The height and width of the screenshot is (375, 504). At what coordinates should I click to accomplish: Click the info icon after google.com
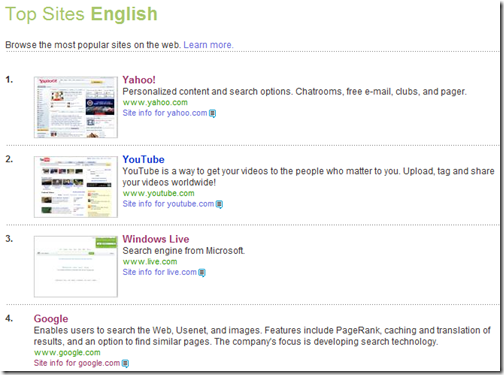tap(125, 363)
